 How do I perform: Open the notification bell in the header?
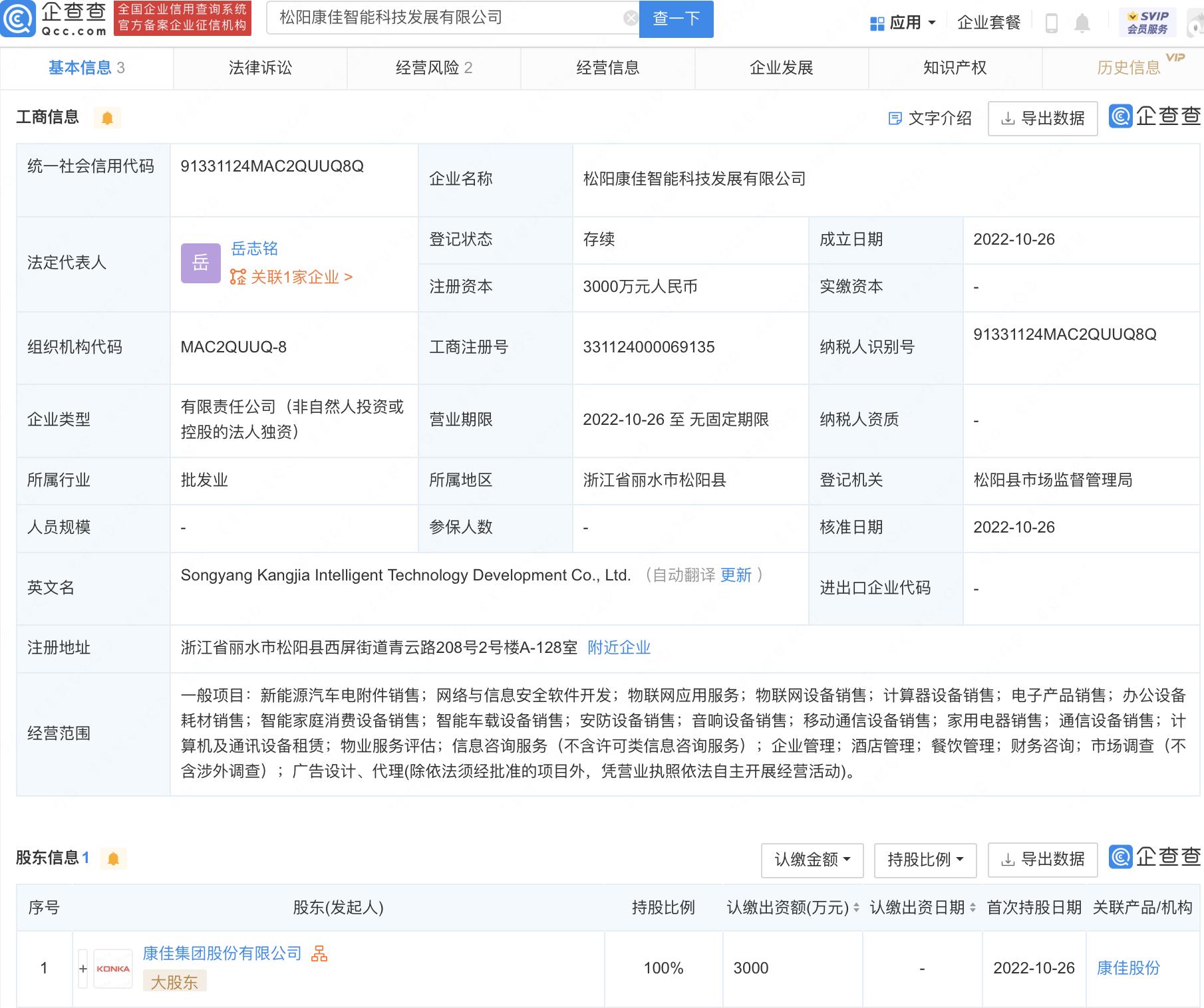coord(1082,23)
